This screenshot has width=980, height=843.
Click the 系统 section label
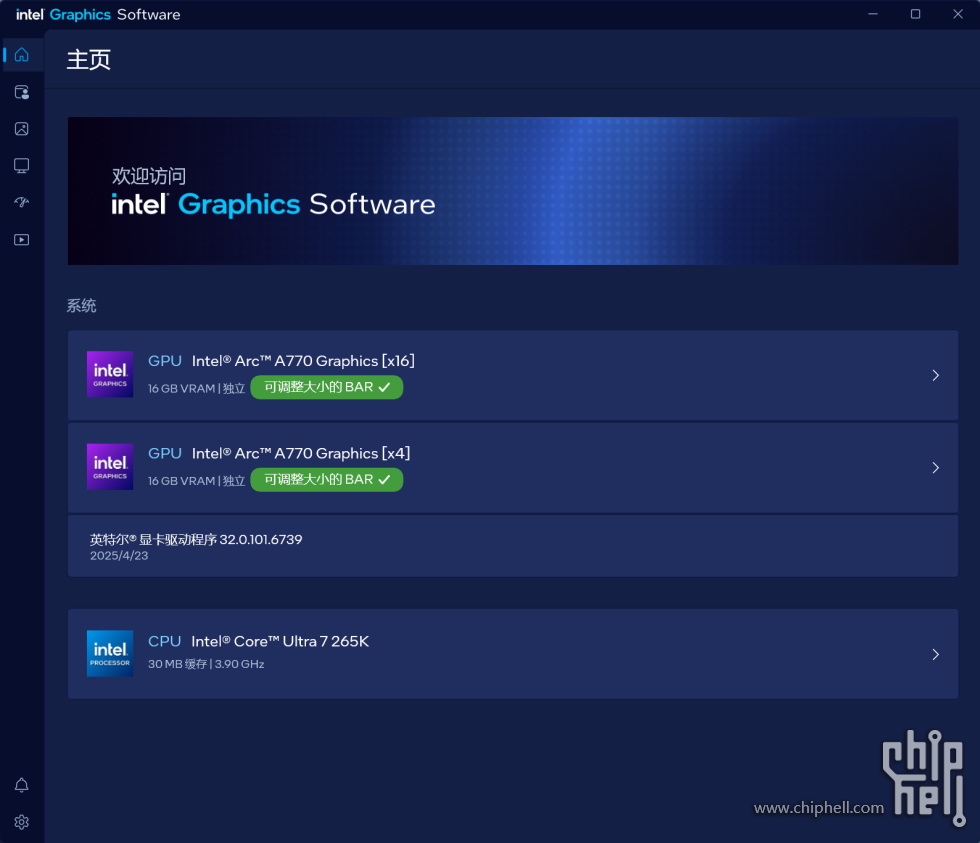click(x=82, y=306)
